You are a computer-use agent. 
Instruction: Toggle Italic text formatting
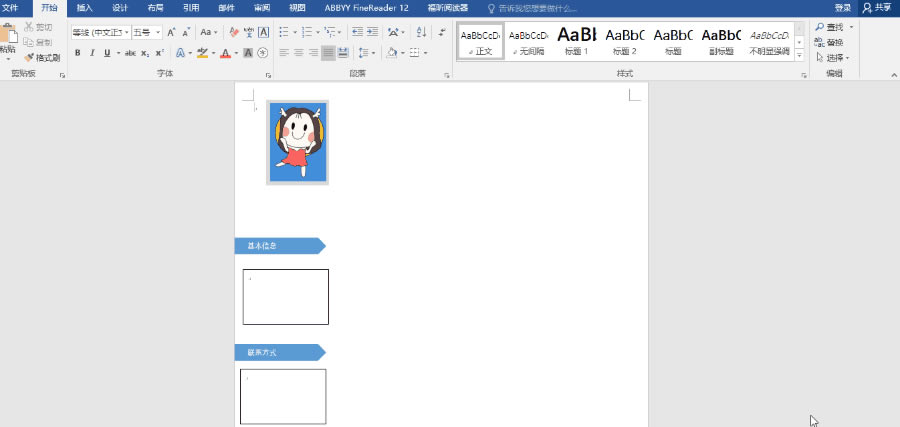pos(92,53)
